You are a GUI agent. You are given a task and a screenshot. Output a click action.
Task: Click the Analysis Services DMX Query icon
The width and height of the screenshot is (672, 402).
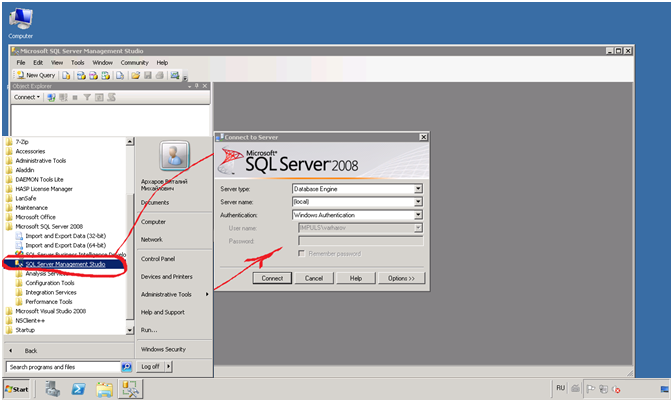pyautogui.click(x=93, y=75)
